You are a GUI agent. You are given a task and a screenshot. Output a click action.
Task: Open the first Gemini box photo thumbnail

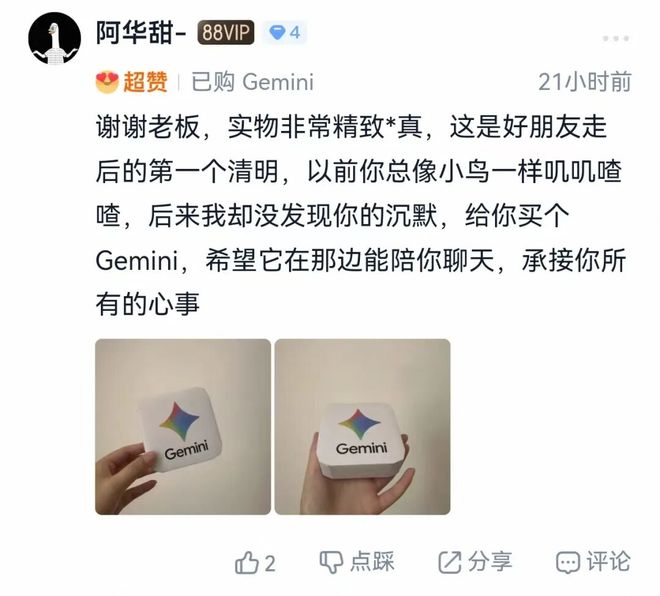183,427
